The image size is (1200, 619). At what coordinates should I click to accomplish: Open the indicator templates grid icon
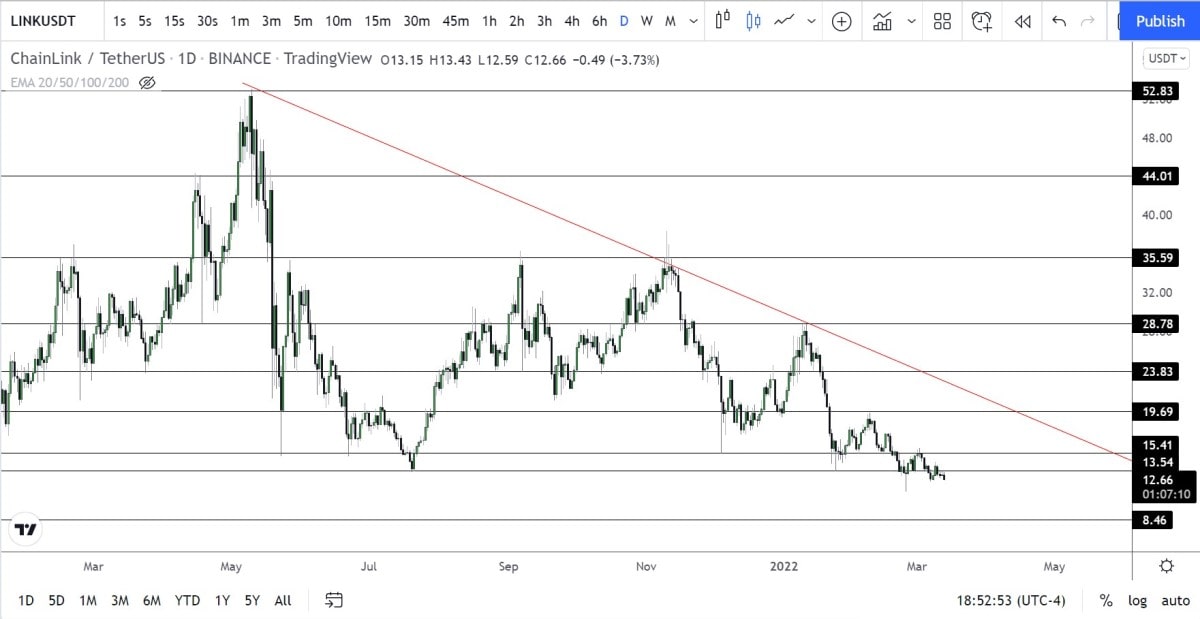point(942,21)
